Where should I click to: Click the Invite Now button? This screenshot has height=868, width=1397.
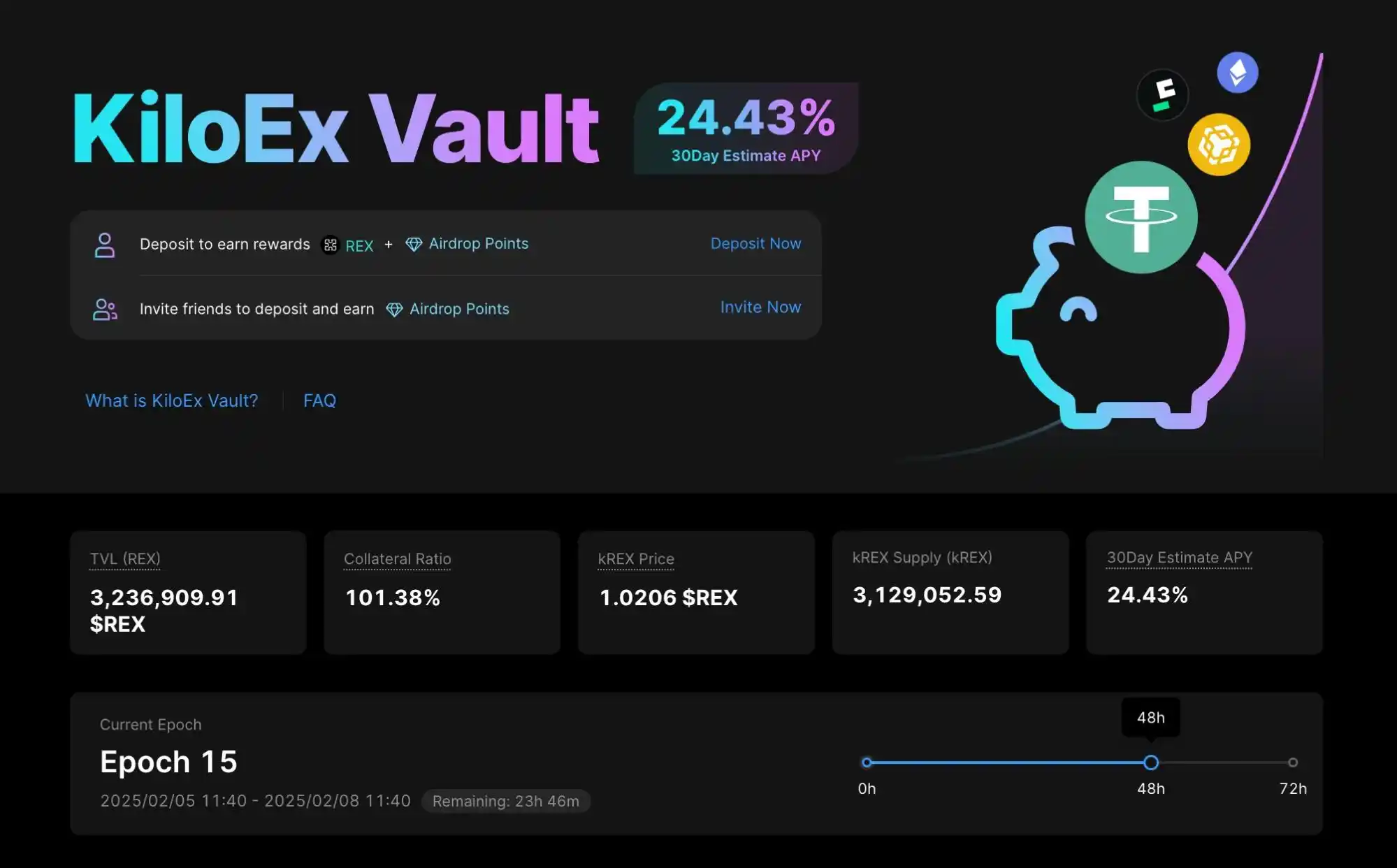[760, 306]
